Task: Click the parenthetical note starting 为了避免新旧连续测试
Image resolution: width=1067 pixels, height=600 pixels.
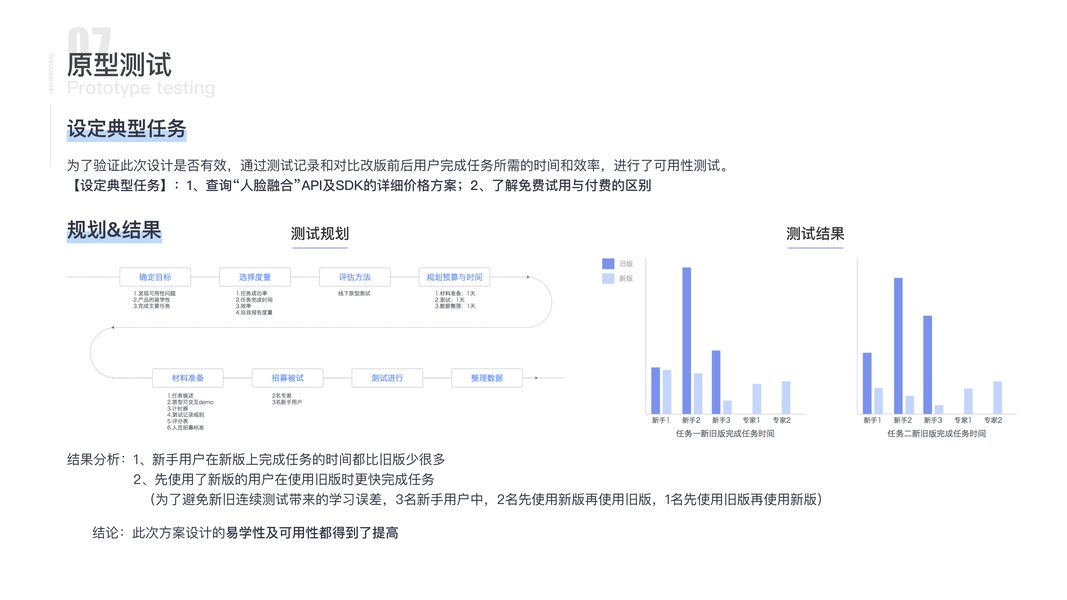Action: point(485,499)
